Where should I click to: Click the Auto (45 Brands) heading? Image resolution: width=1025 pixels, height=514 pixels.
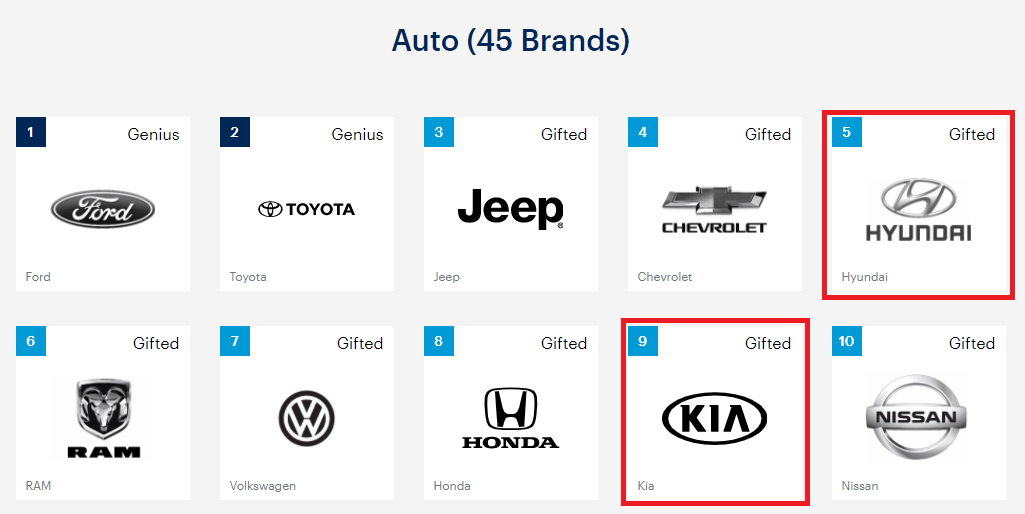(511, 41)
